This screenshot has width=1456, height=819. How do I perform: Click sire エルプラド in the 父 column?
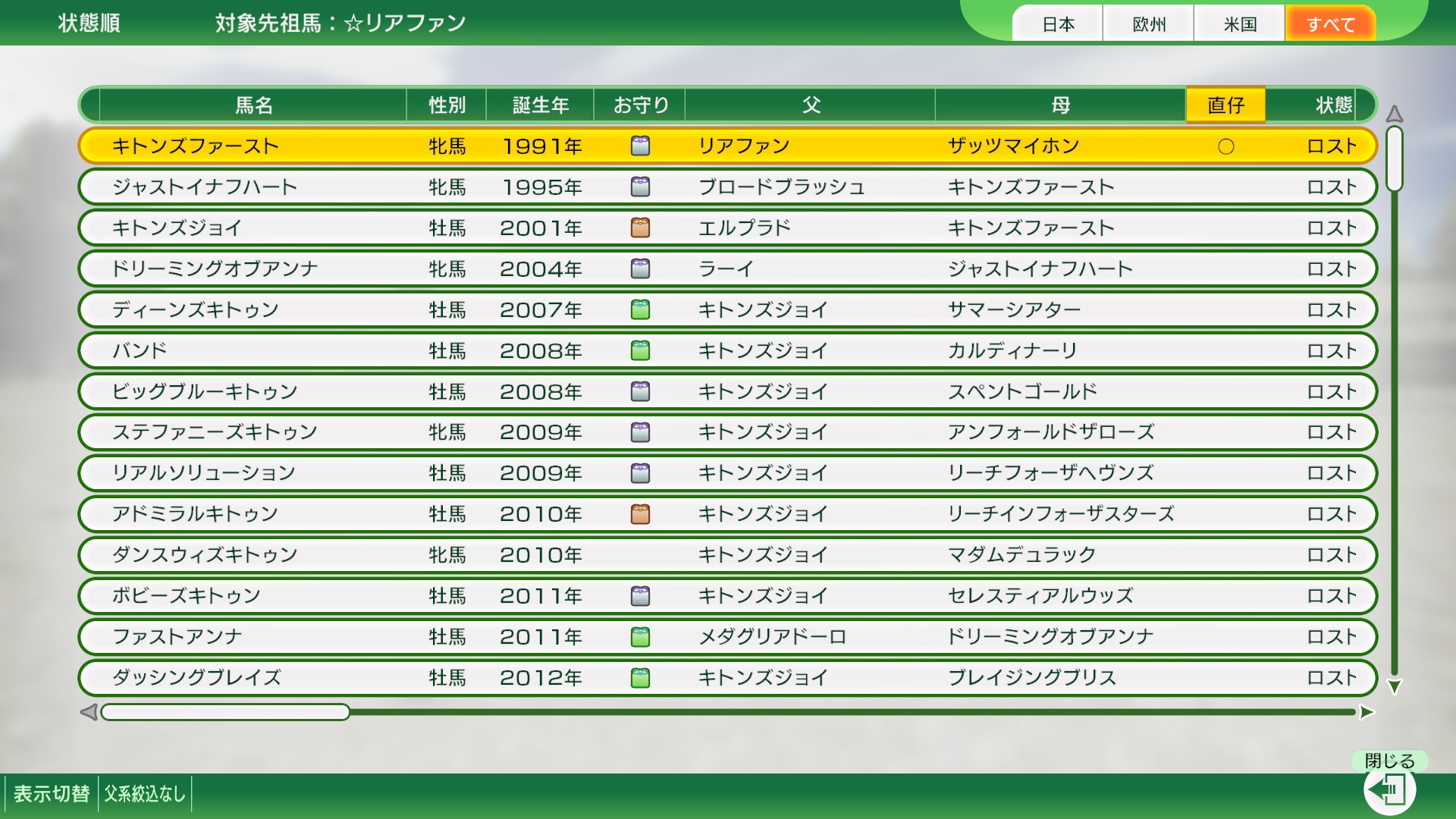[745, 228]
